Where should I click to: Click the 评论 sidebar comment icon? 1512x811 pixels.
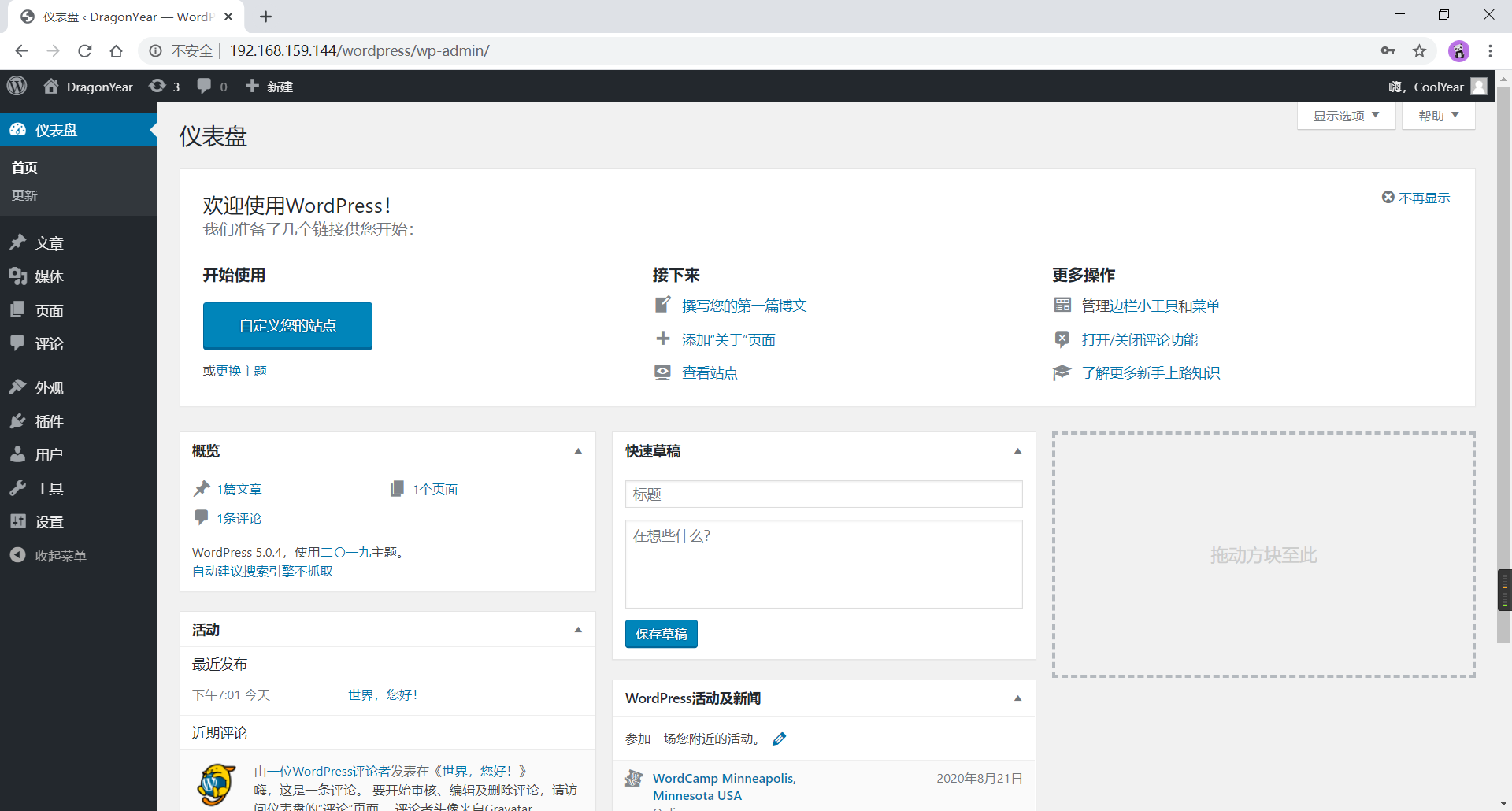click(x=17, y=343)
